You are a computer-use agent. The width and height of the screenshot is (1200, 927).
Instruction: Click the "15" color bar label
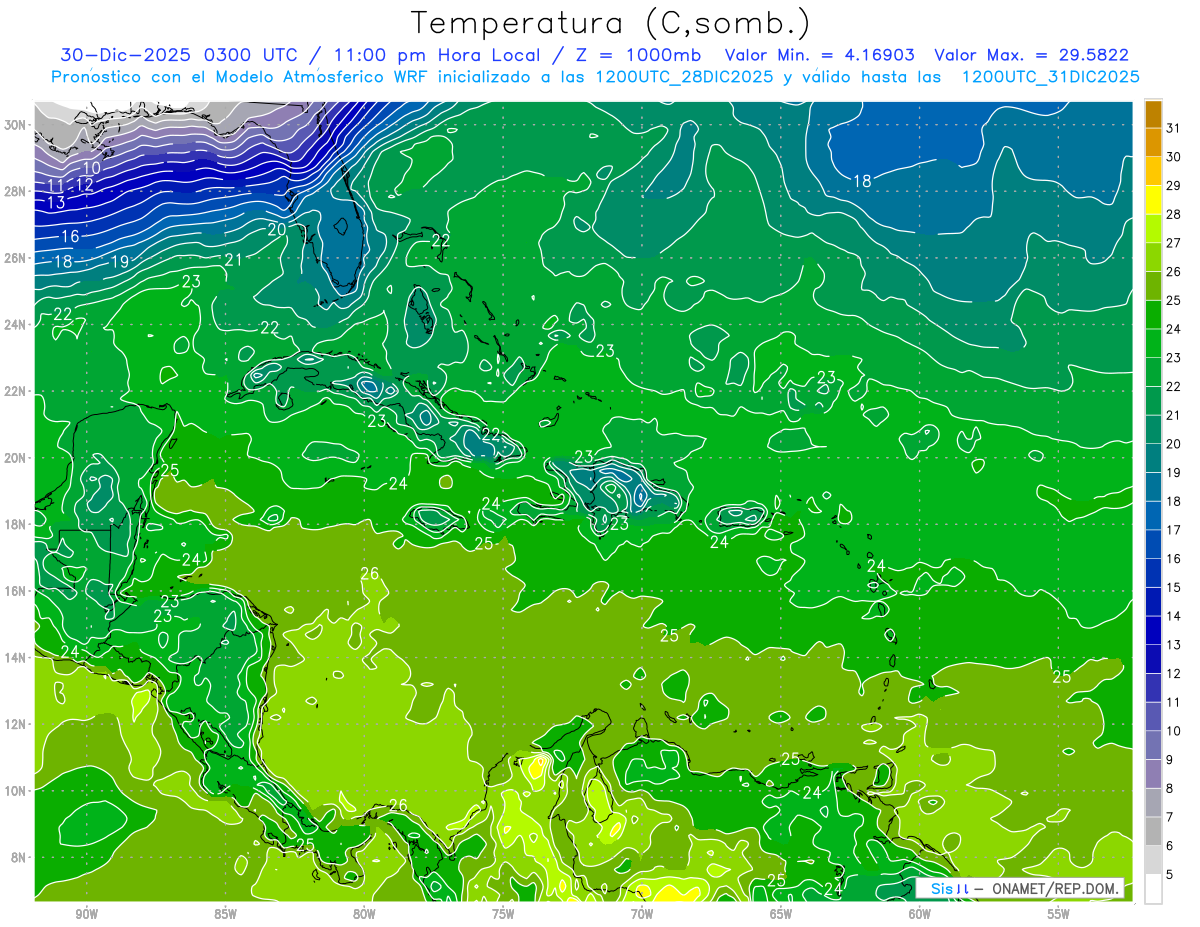1173,587
